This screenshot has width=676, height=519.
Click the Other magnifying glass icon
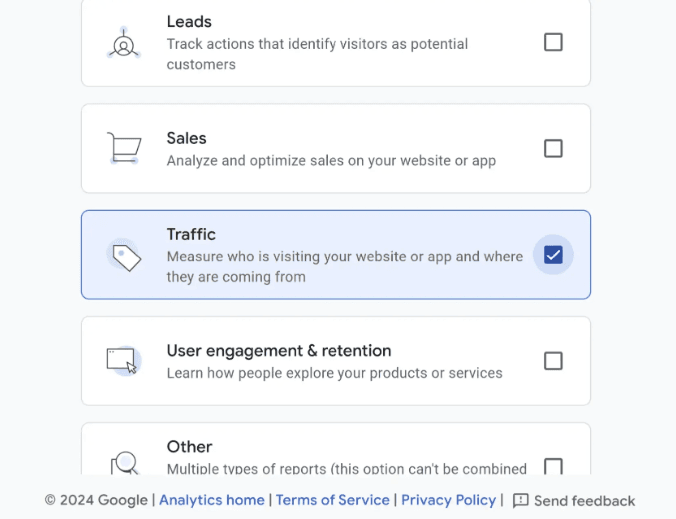tap(125, 463)
